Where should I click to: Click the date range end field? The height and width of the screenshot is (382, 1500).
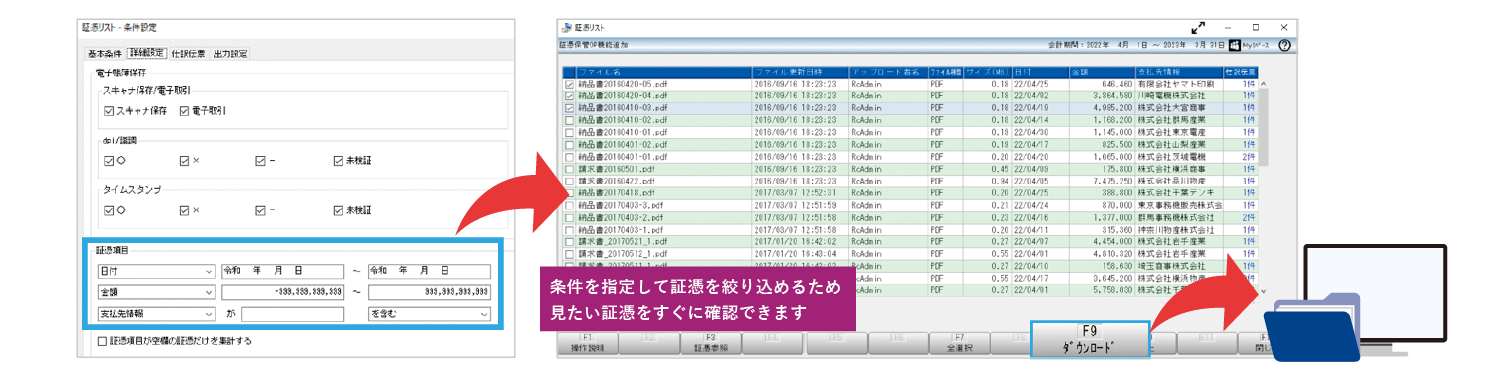(x=430, y=271)
